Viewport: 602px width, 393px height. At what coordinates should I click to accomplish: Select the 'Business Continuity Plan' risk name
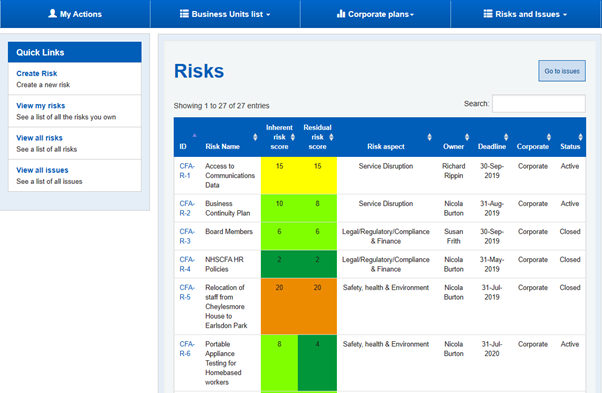(x=227, y=208)
